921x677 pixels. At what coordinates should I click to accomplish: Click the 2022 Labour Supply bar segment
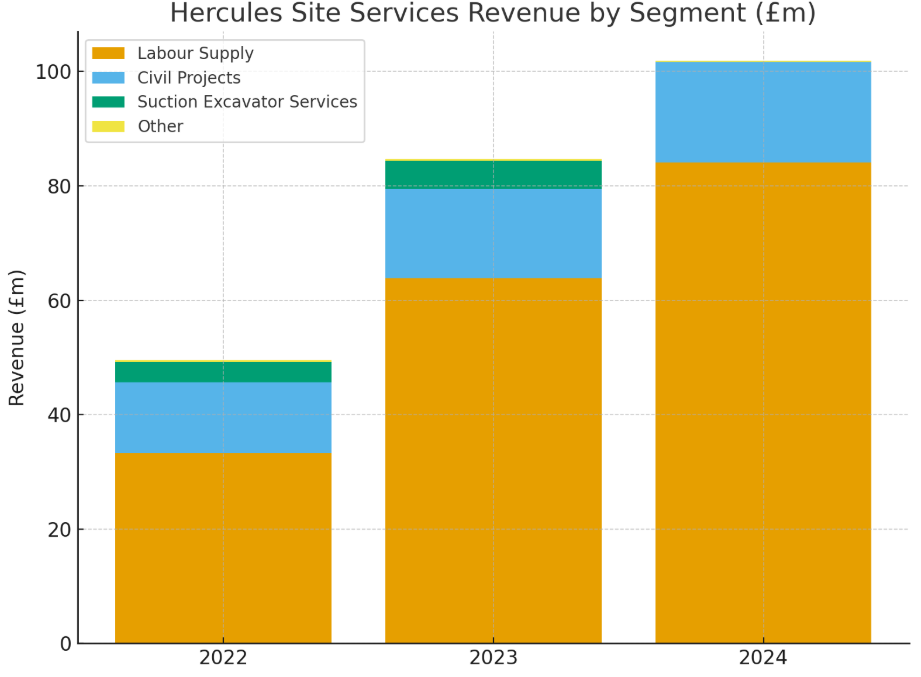pyautogui.click(x=223, y=548)
